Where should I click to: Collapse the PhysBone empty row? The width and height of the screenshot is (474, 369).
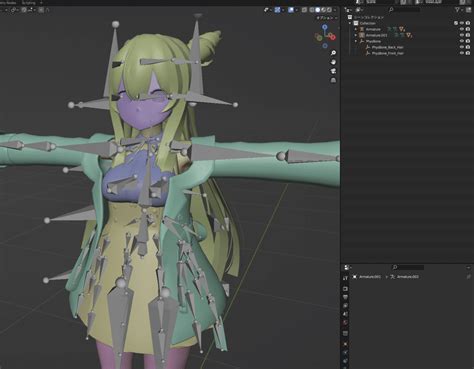point(356,41)
